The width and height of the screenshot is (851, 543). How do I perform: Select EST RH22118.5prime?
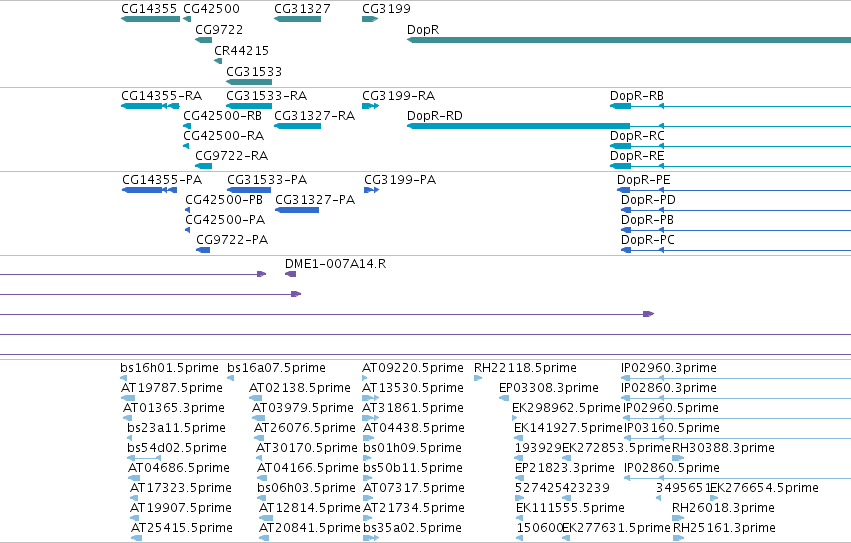coord(478,378)
